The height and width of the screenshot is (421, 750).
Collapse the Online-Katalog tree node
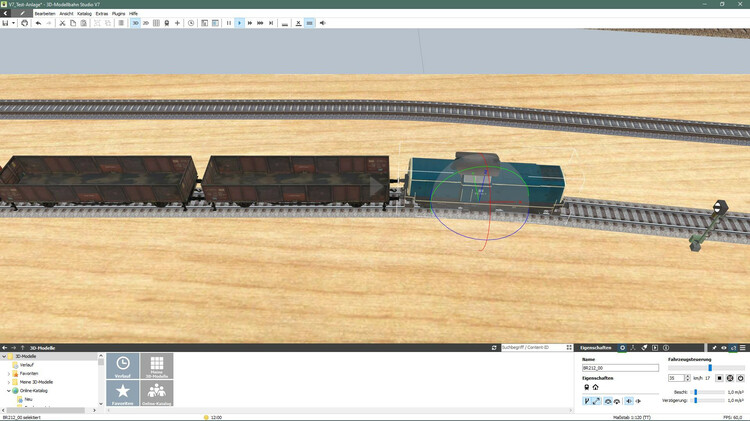(x=9, y=391)
